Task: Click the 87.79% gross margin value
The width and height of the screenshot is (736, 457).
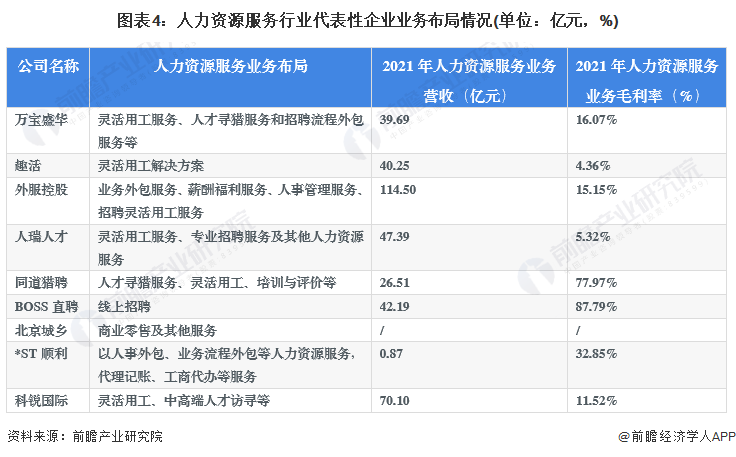Action: pos(598,306)
